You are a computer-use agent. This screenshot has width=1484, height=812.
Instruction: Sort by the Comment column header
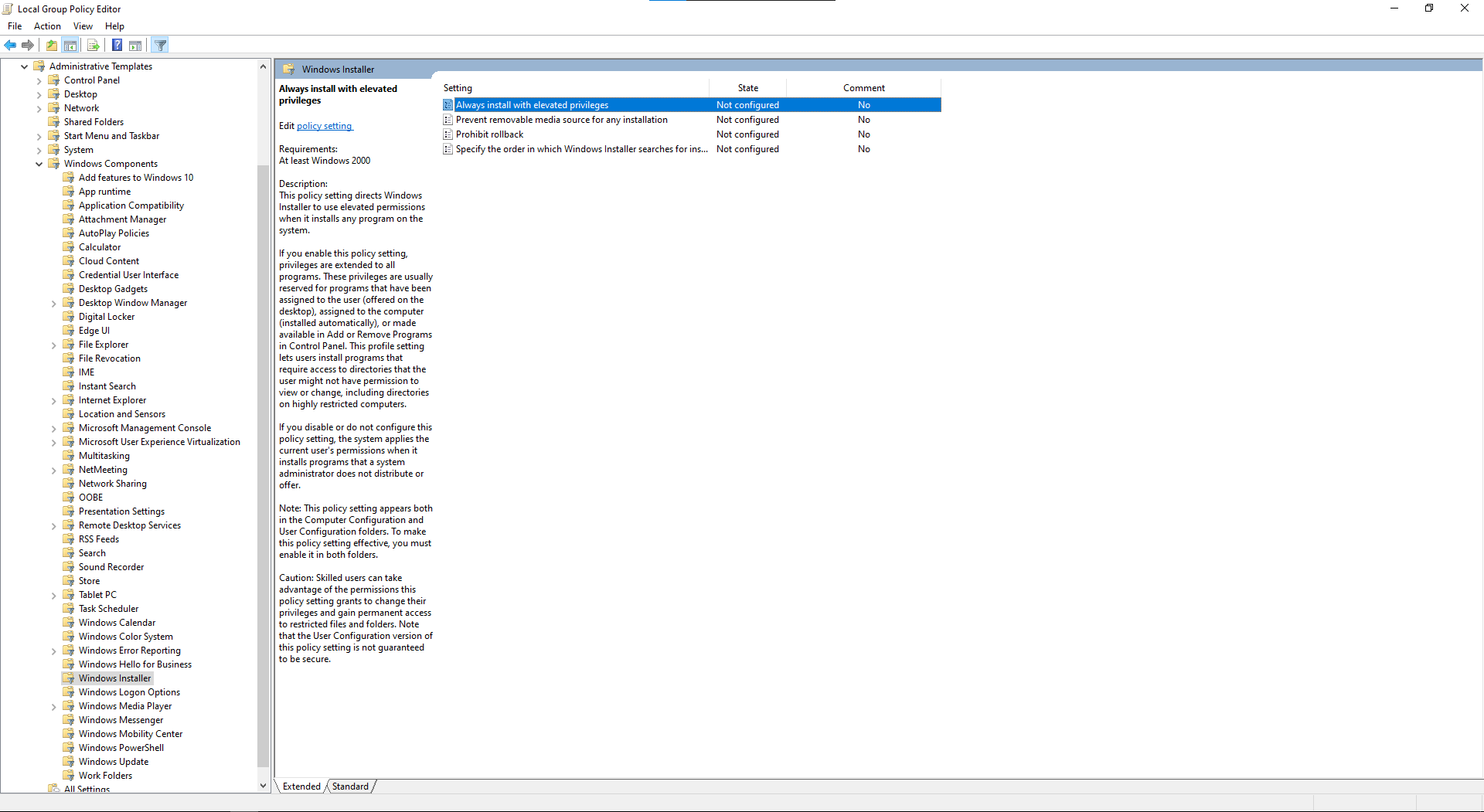pyautogui.click(x=863, y=88)
